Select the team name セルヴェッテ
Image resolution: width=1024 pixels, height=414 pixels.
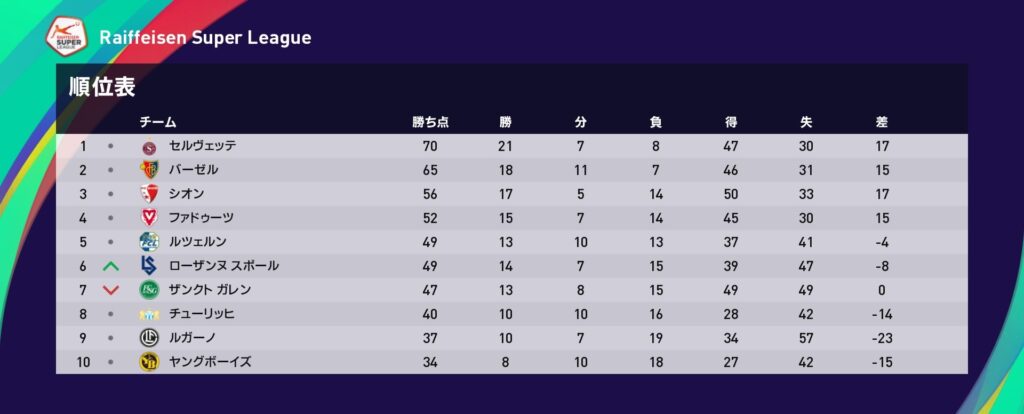pyautogui.click(x=203, y=146)
